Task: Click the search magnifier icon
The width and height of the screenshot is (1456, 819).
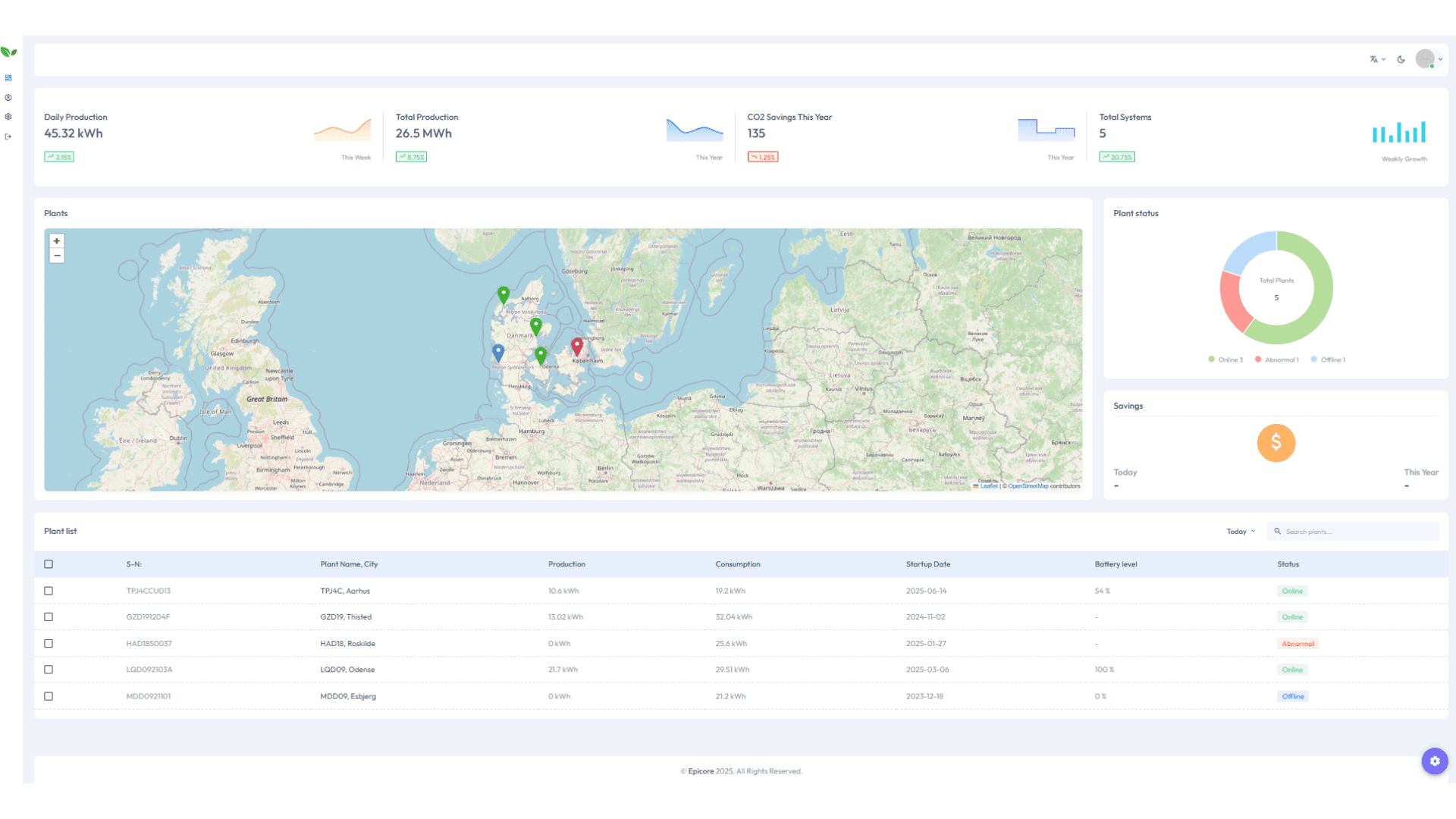Action: (1278, 532)
